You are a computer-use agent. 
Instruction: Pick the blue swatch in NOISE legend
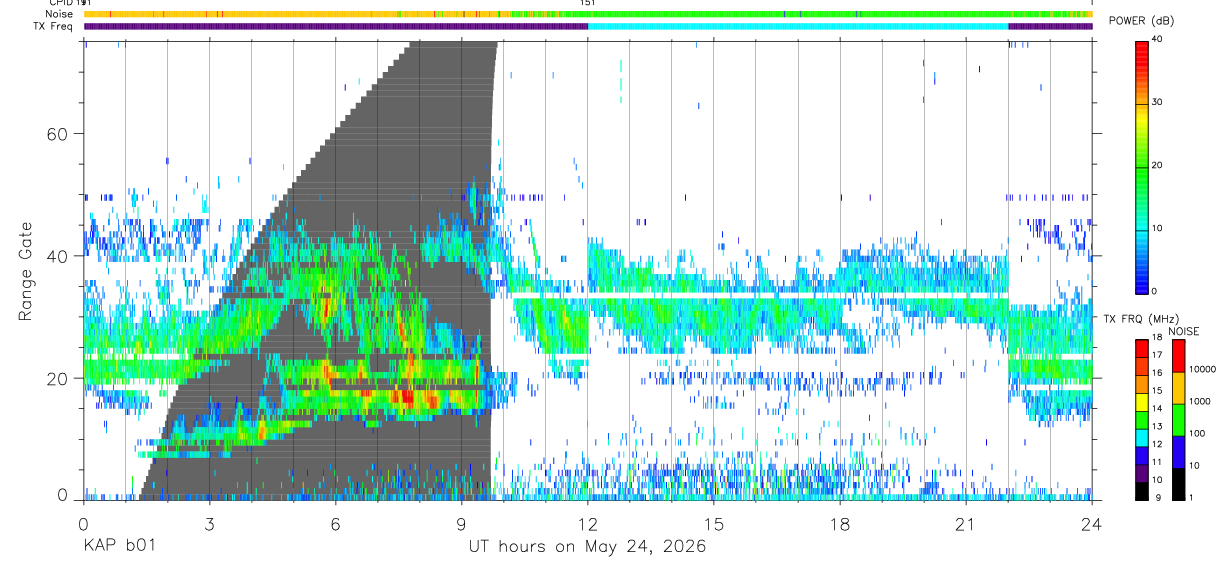(x=1178, y=450)
